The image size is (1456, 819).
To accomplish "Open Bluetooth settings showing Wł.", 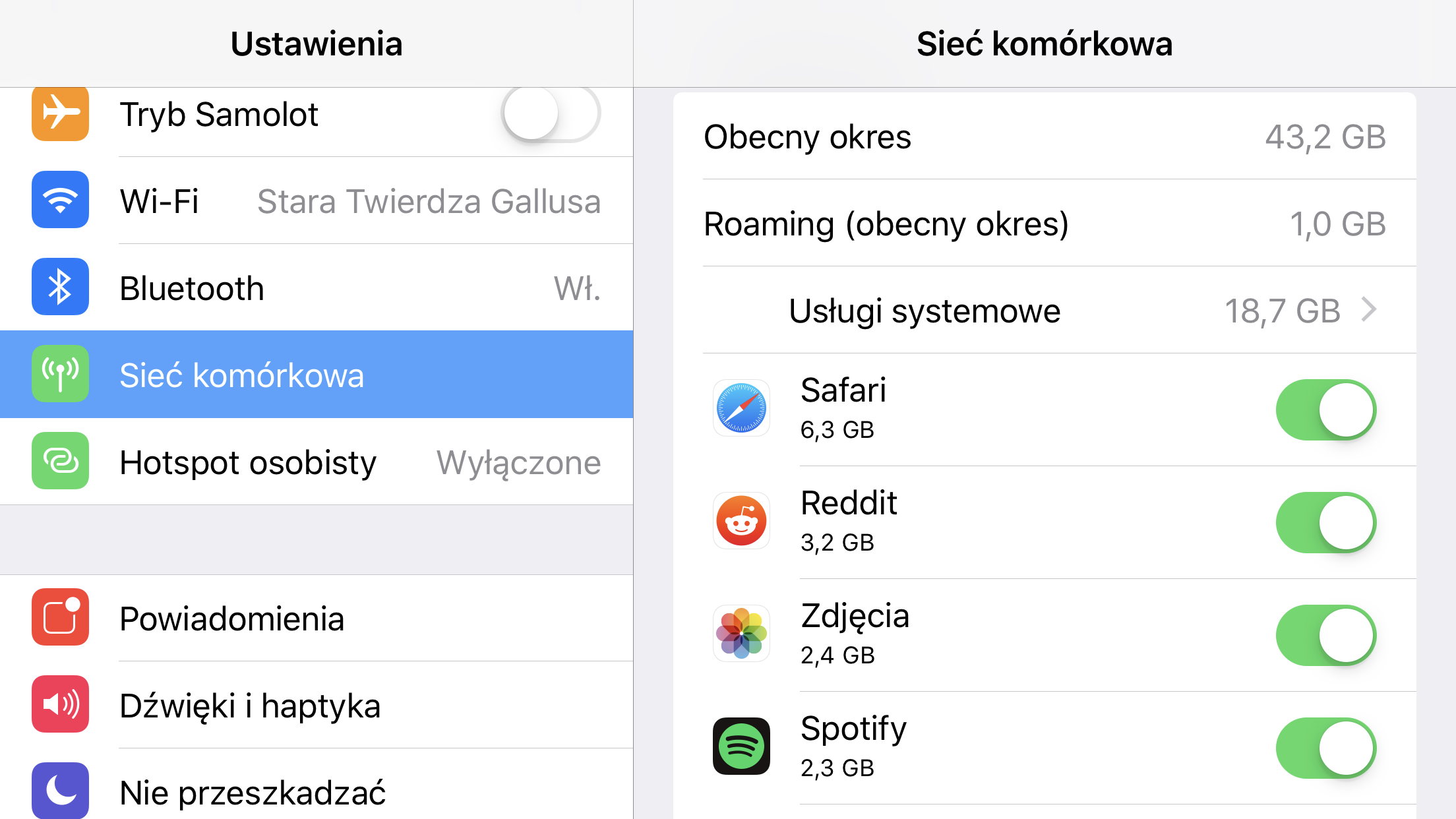I will pyautogui.click(x=317, y=288).
